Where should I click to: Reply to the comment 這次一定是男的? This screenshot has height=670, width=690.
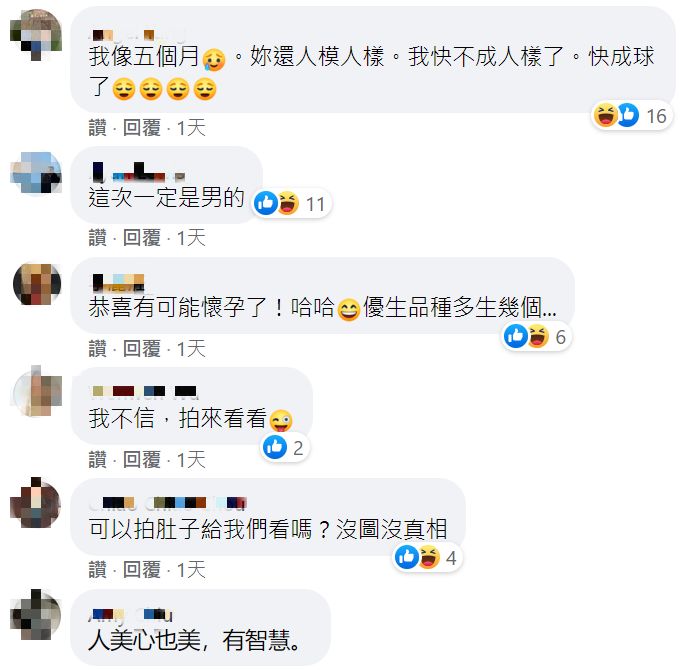(142, 238)
